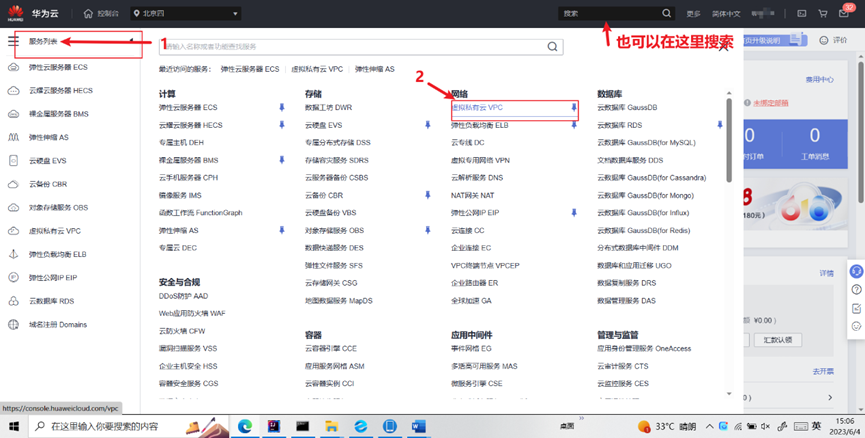Toggle the pin next to 裸金属服务器 BMS under 计算
The width and height of the screenshot is (865, 438).
pyautogui.click(x=282, y=160)
